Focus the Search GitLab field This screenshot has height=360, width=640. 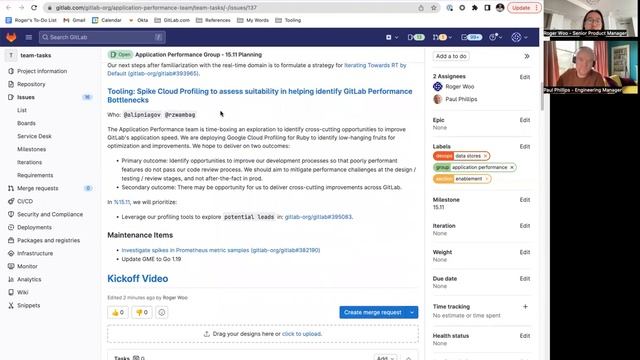point(102,37)
